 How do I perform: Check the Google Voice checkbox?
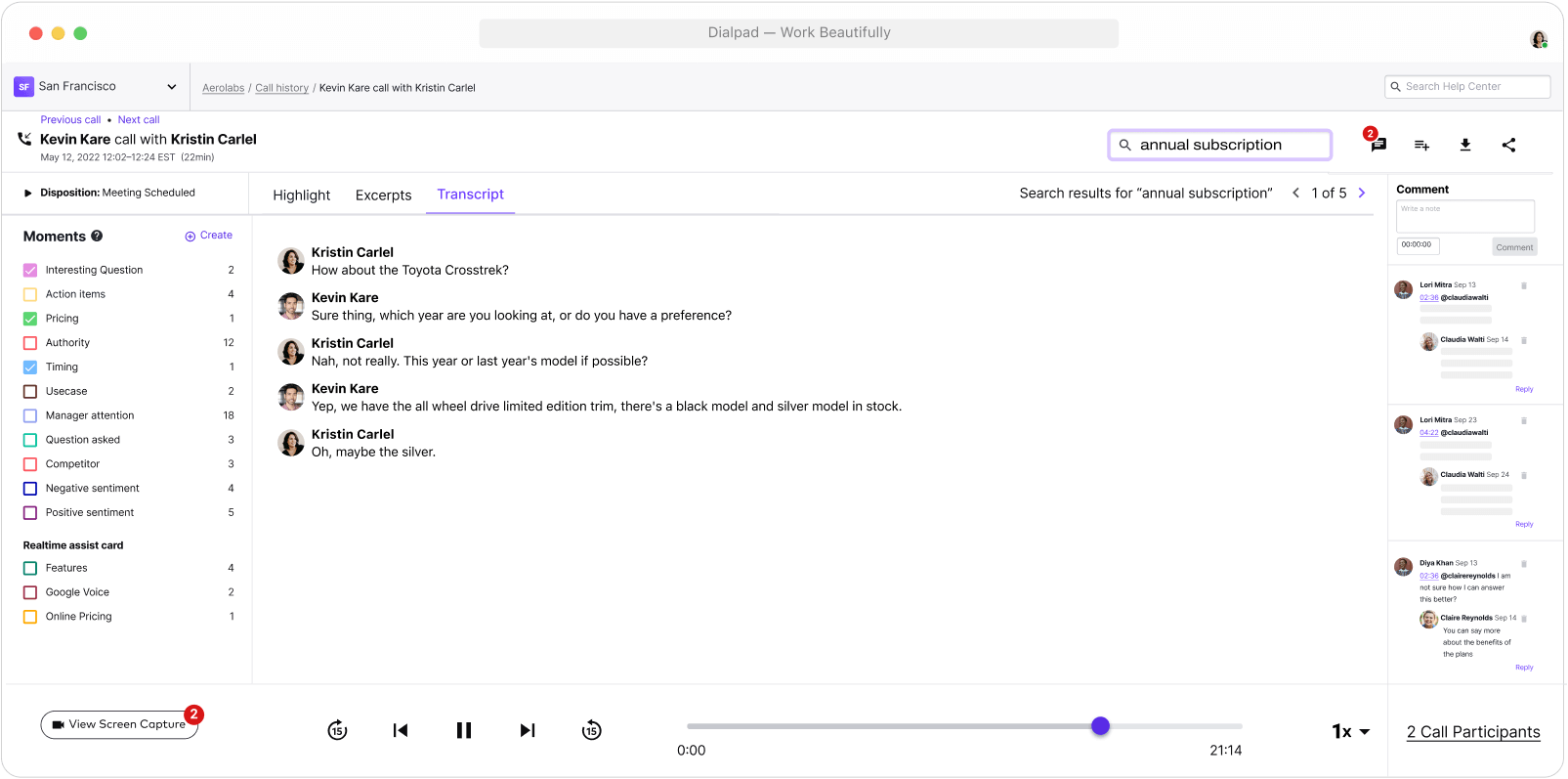pos(30,592)
